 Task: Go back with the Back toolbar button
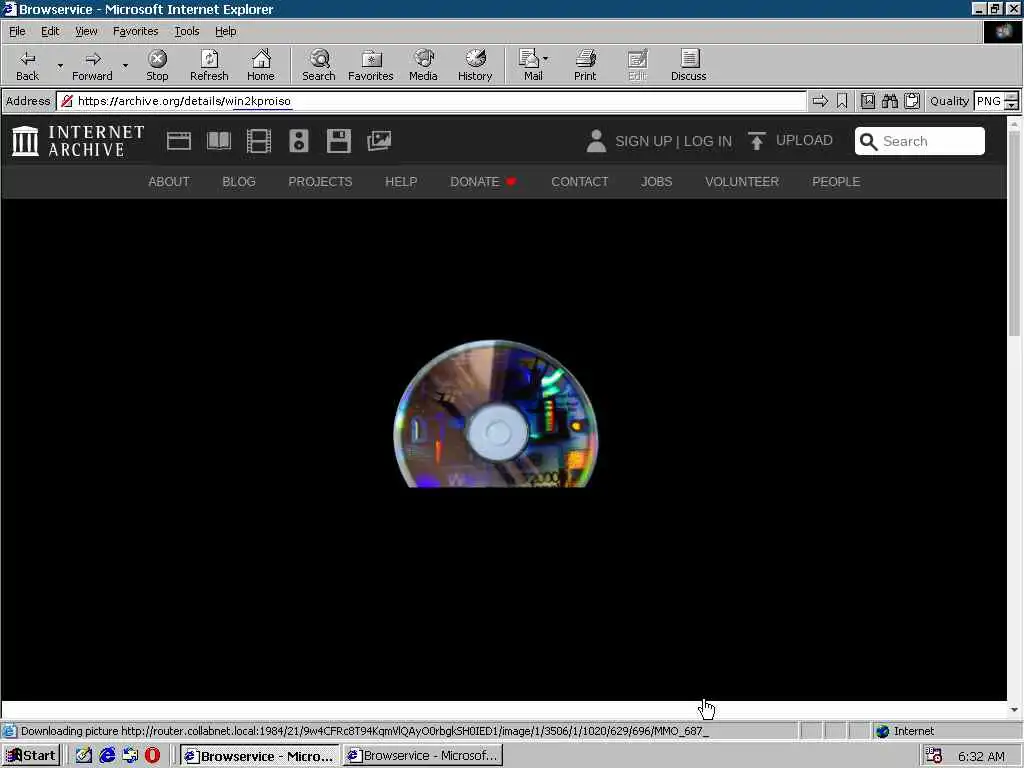27,65
